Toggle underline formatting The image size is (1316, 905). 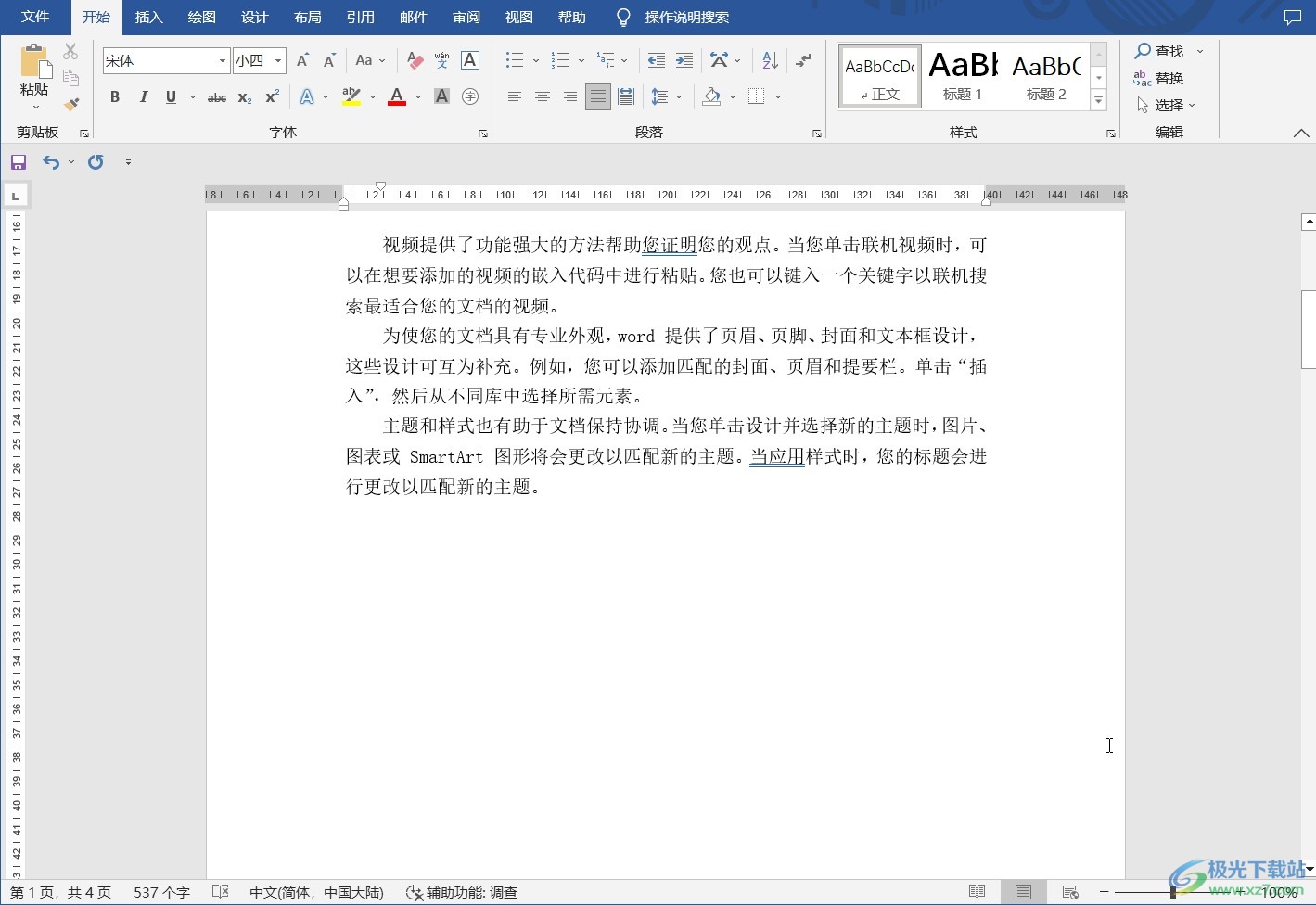(171, 96)
